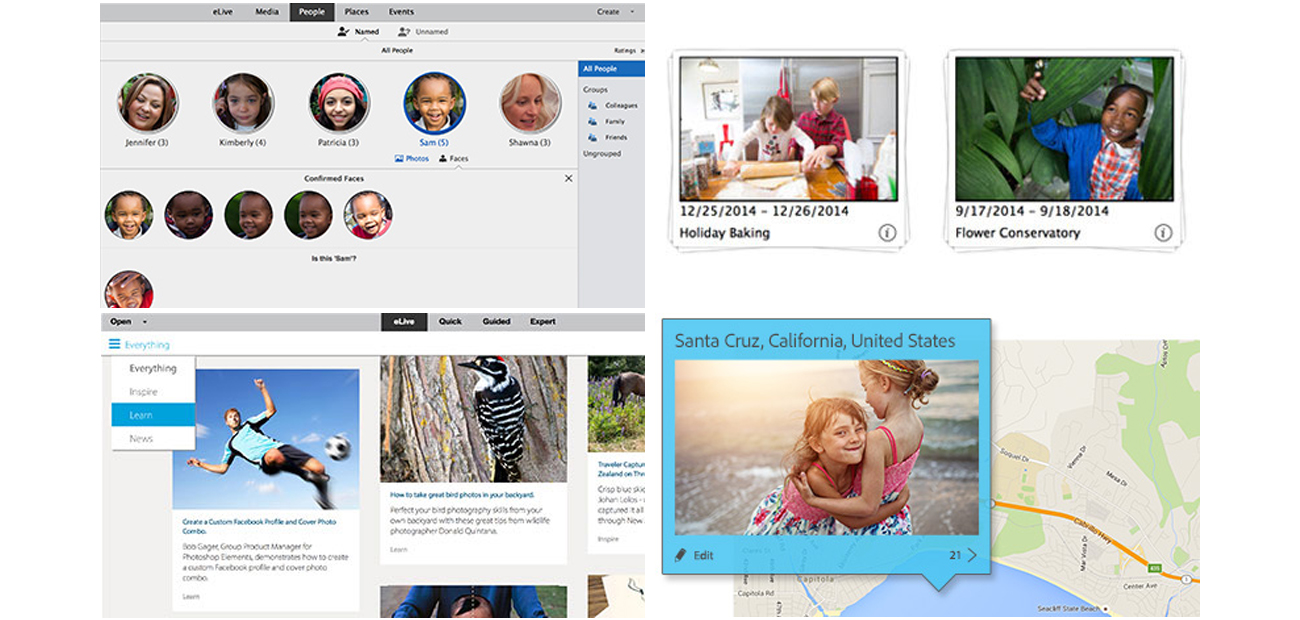Click the Edit pencil icon on Santa Cruz popup
This screenshot has height=620, width=1300.
coord(680,555)
